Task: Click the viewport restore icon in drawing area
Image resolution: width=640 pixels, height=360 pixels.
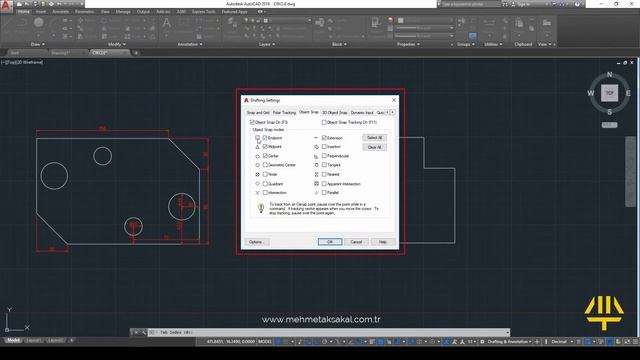Action: click(625, 63)
